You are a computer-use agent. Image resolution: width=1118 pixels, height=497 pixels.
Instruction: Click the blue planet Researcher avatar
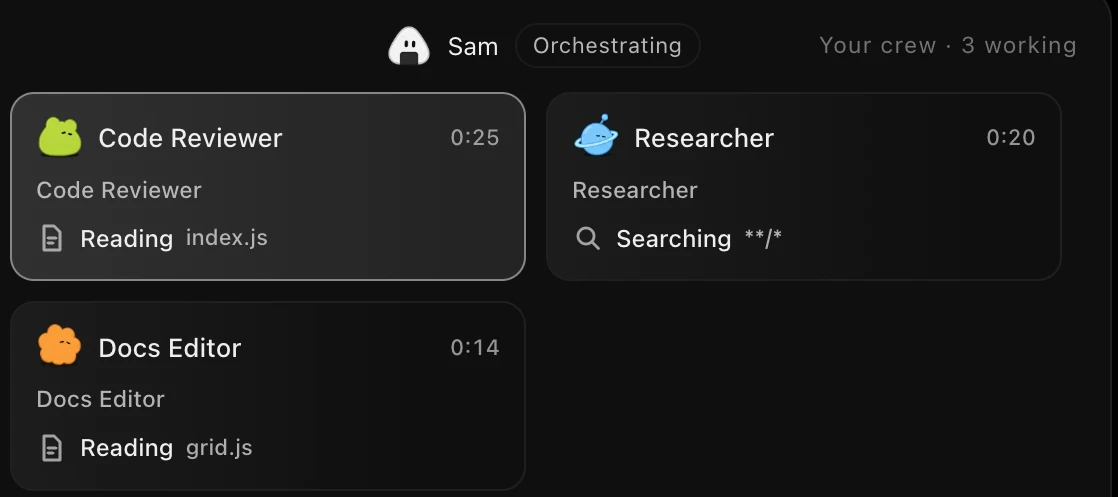tap(596, 135)
